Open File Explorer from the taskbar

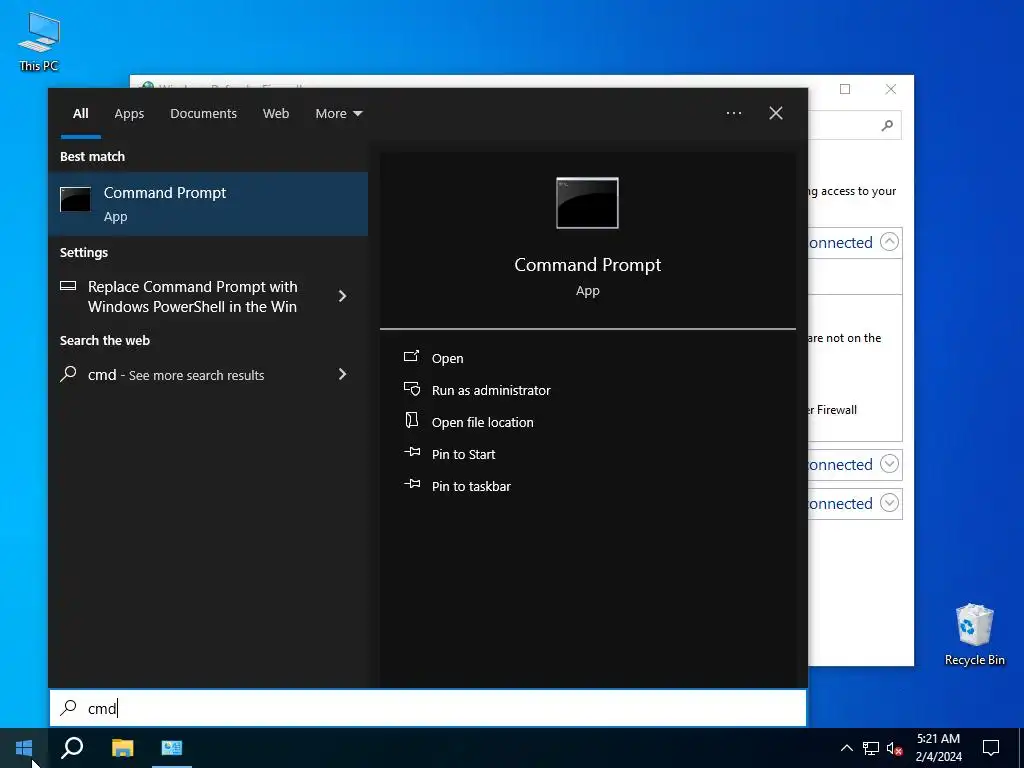click(x=122, y=748)
